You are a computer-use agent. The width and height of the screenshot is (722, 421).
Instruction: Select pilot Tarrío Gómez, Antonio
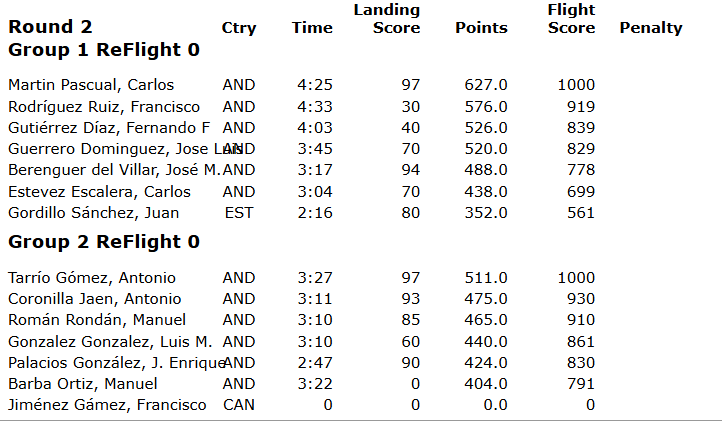click(92, 278)
